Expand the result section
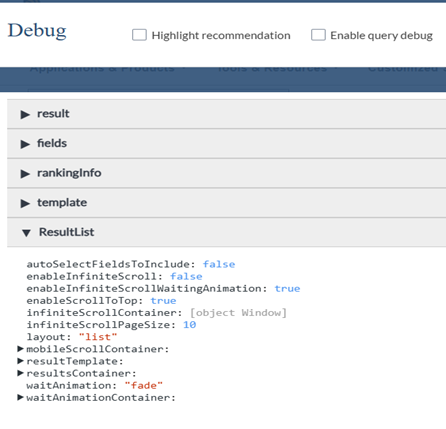The width and height of the screenshot is (446, 429). point(227,114)
